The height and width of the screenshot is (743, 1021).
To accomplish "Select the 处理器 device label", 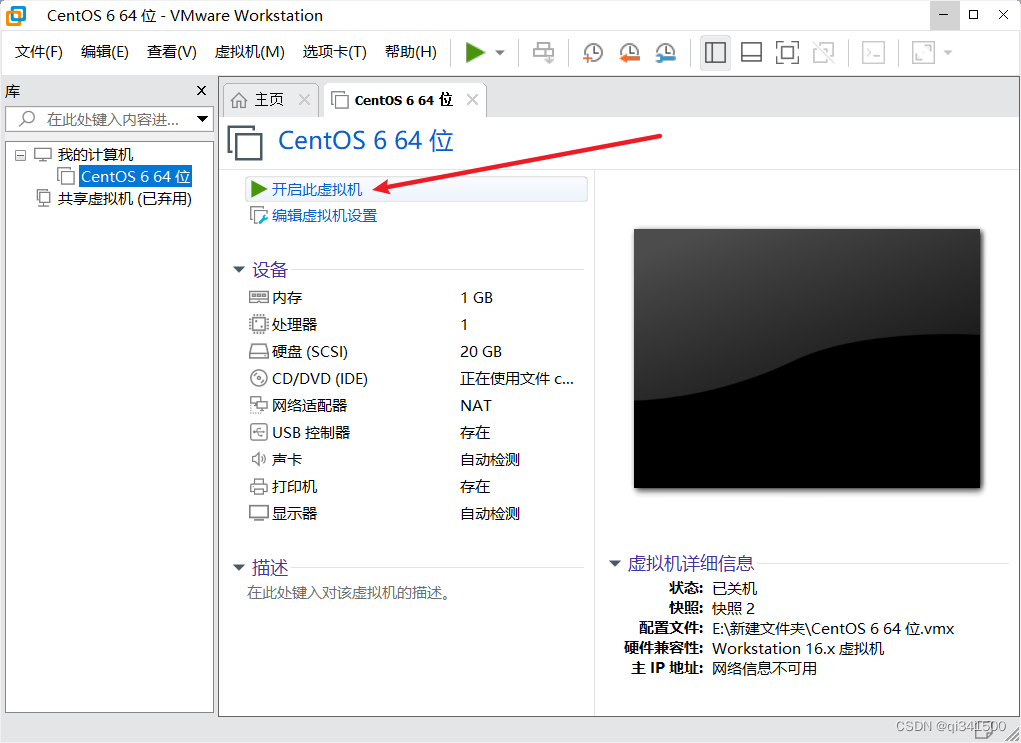I will point(294,324).
